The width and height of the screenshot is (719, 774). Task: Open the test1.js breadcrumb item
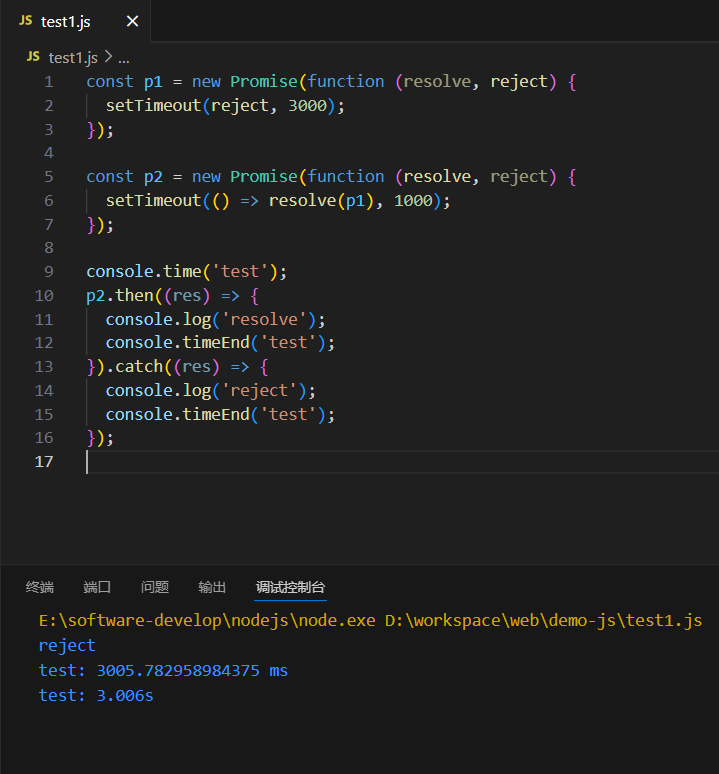(x=74, y=57)
